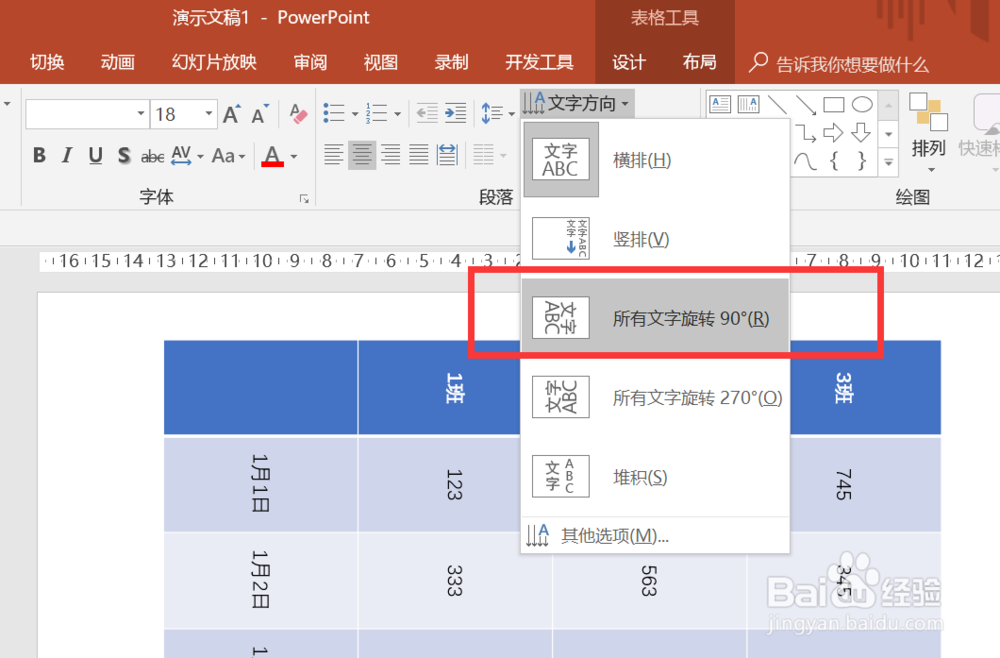The height and width of the screenshot is (658, 1000).
Task: Align text right
Action: pyautogui.click(x=390, y=155)
